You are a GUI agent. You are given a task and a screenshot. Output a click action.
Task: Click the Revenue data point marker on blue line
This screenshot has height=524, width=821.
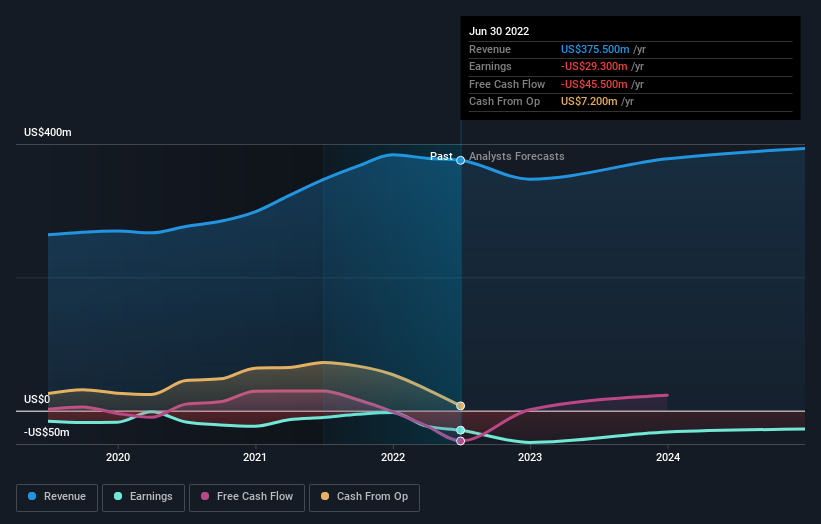(461, 160)
